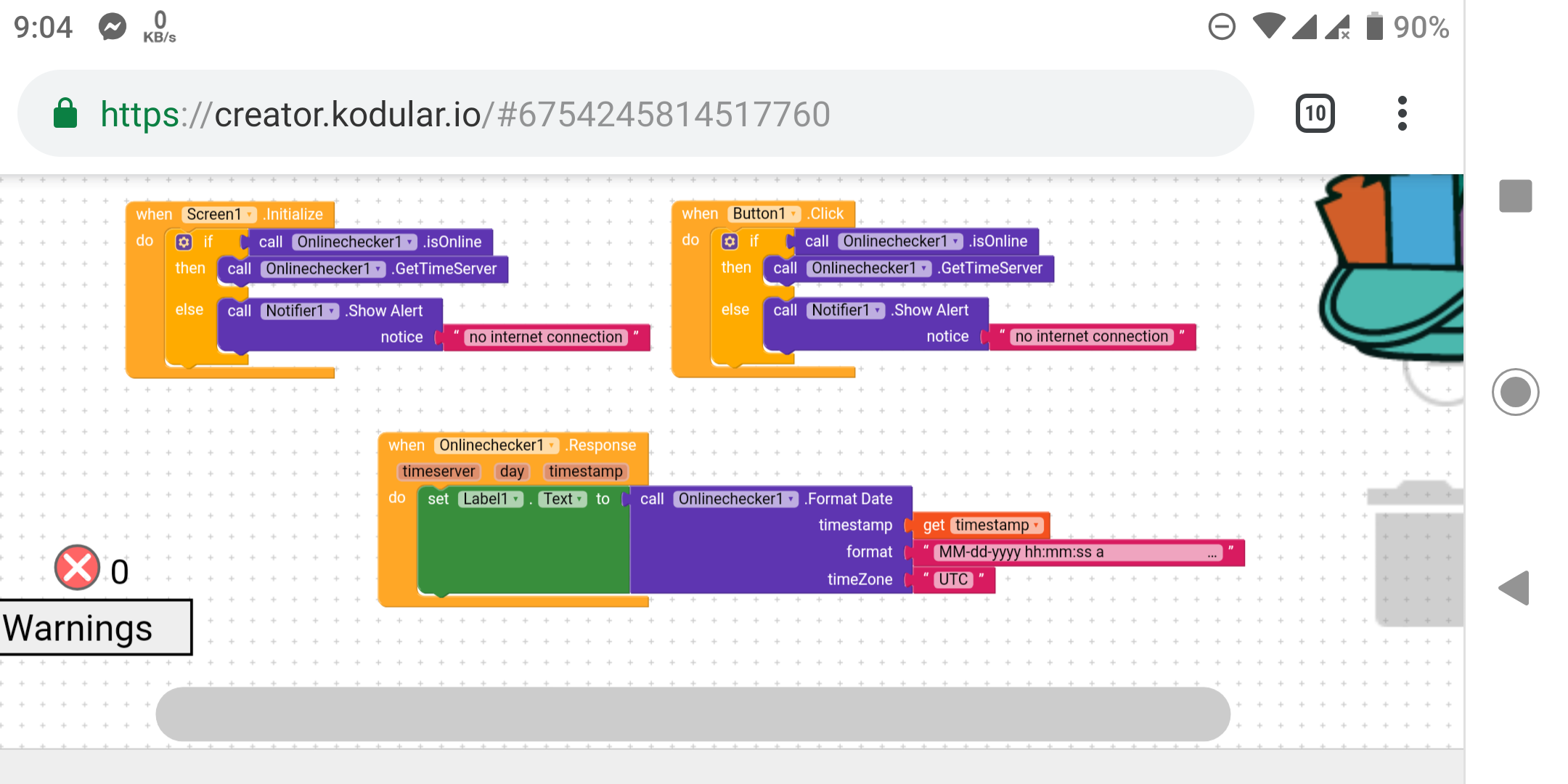Viewport: 1568px width, 784px height.
Task: Click the HTTPS padlock in address bar
Action: 65,113
